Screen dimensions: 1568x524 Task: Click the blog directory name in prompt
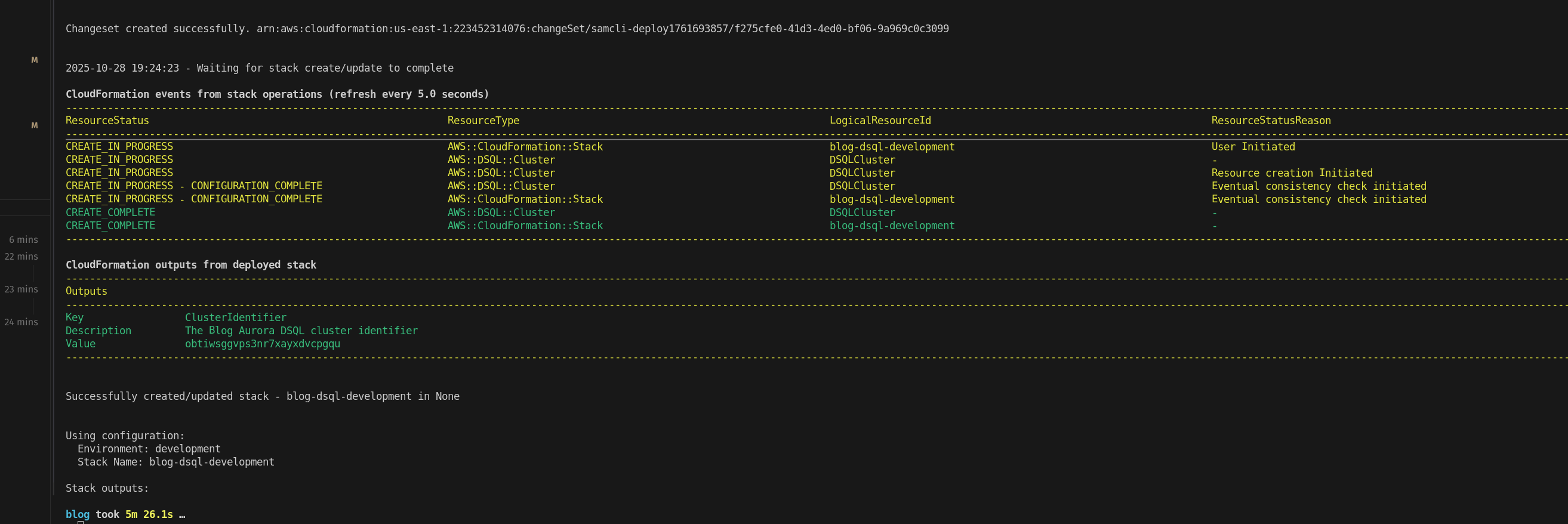[x=78, y=514]
